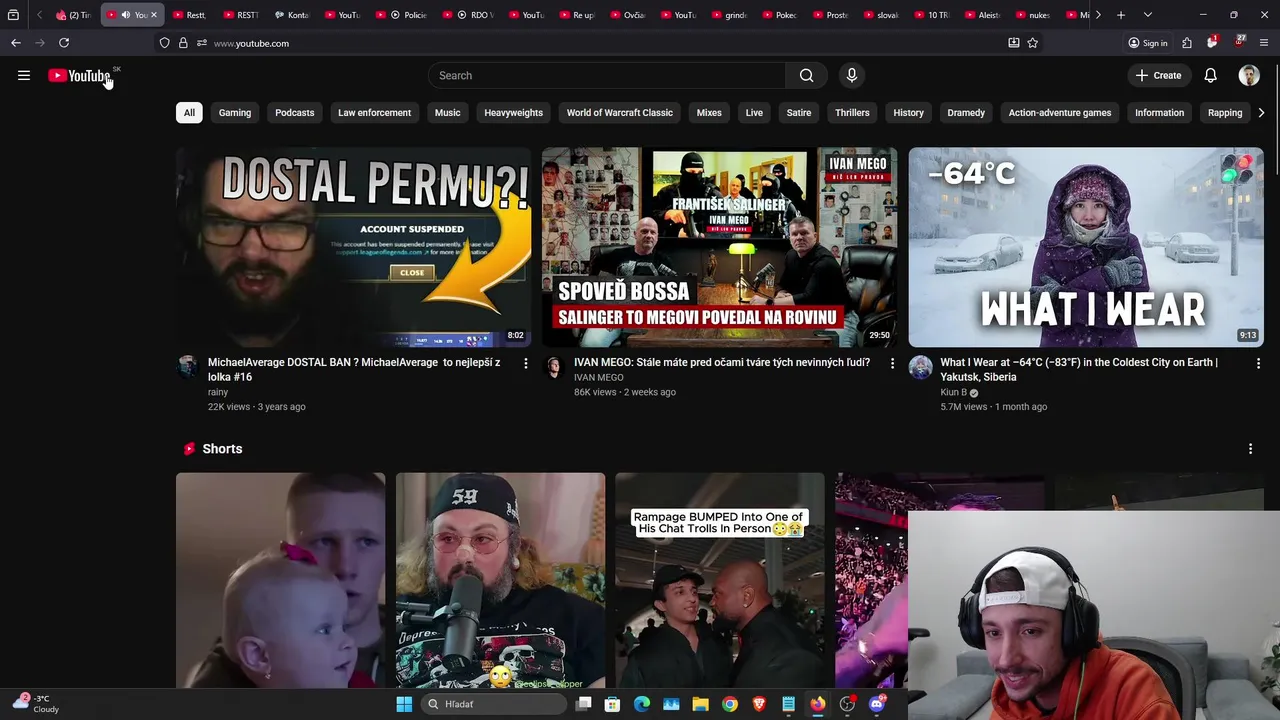Open options menu for IVAN MEGO video
The image size is (1280, 720).
892,363
